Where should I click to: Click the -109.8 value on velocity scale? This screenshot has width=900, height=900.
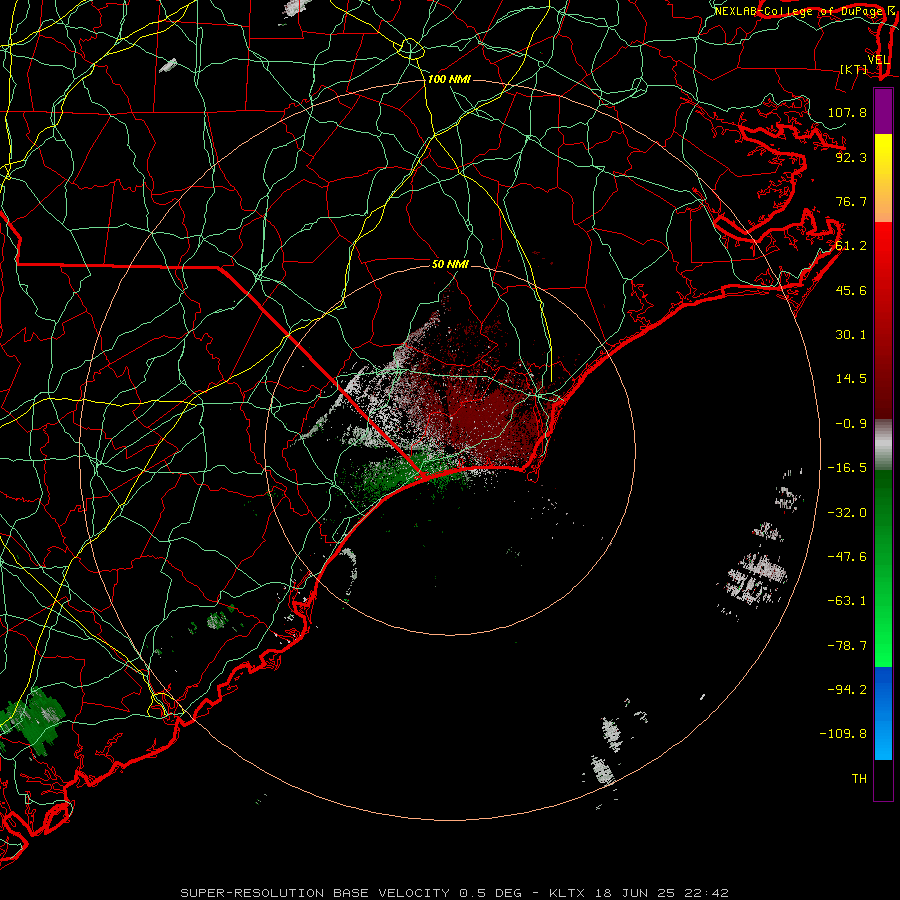coord(843,734)
